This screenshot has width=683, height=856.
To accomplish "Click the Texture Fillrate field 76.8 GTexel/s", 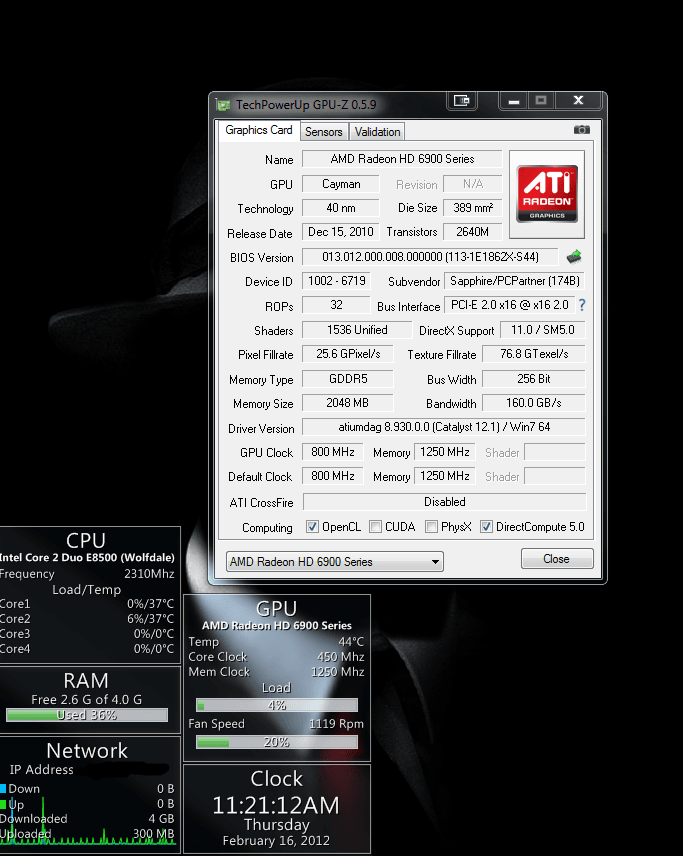I will pyautogui.click(x=534, y=354).
